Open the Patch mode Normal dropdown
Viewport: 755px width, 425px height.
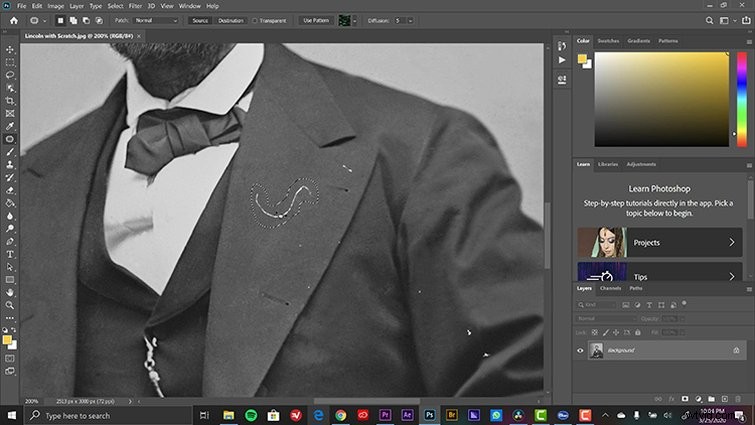click(156, 21)
